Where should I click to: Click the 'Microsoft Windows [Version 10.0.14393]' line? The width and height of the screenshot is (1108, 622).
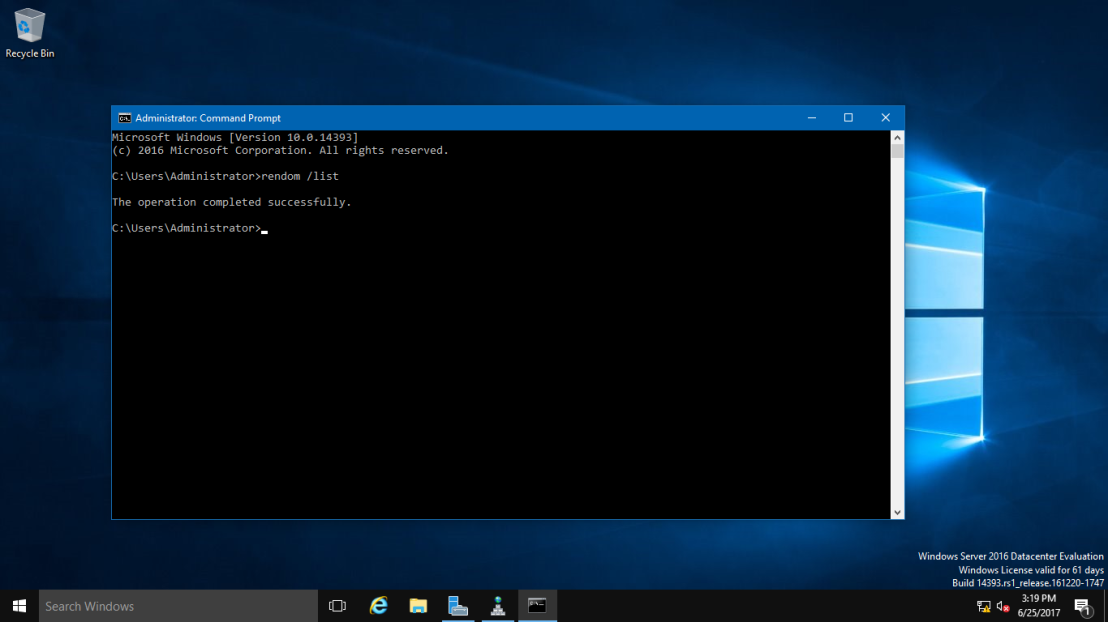[x=235, y=137]
